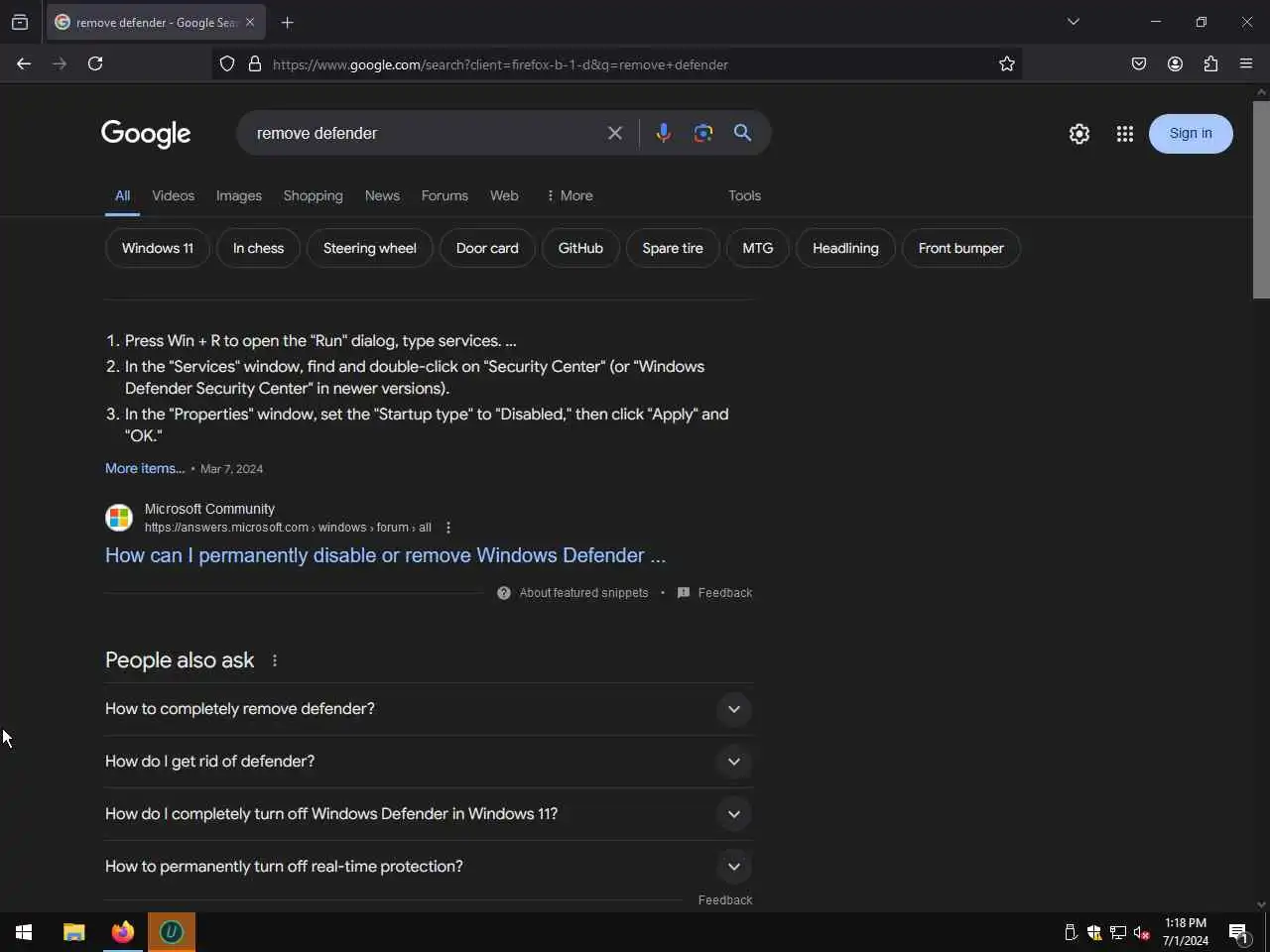Select the 'In chess' suggestion chip
This screenshot has height=952, width=1270.
coord(258,248)
